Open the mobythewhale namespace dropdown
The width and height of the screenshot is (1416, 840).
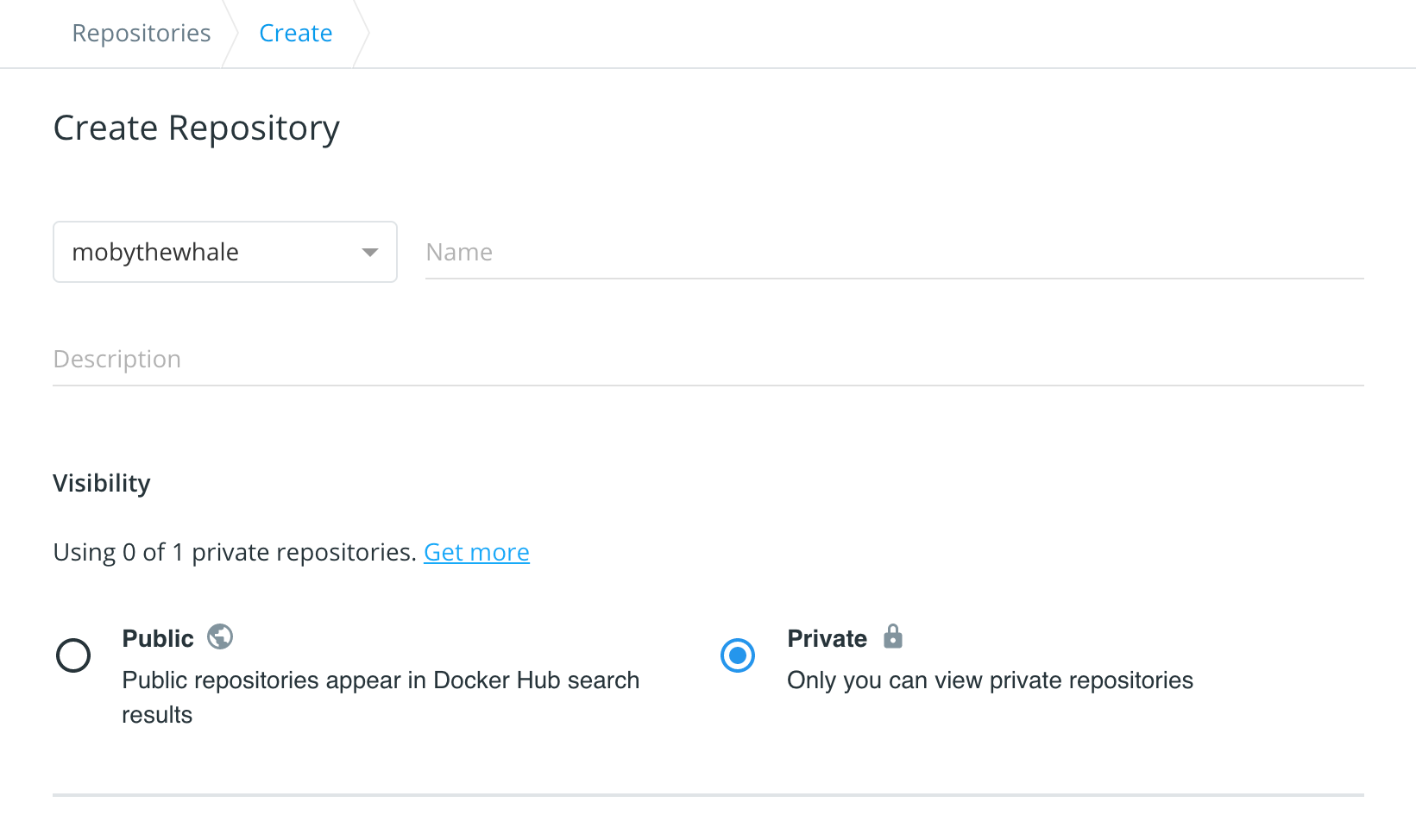224,252
